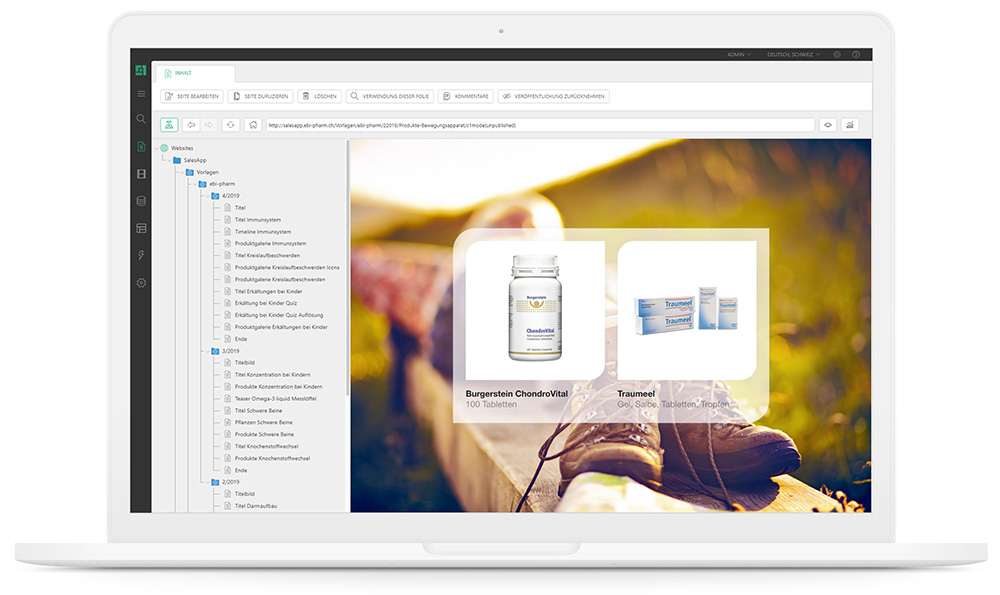Click VERÖFFENTLICHUNG ZURÜCKNEHMEN button
The width and height of the screenshot is (1000, 595).
pyautogui.click(x=554, y=96)
